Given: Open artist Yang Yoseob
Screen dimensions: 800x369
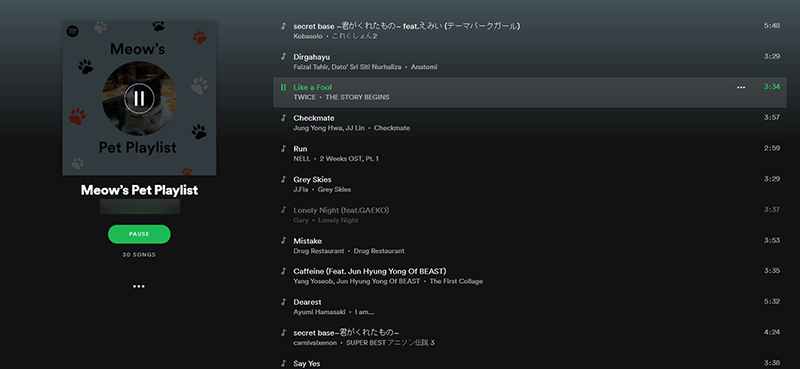Looking at the screenshot, I should point(313,281).
